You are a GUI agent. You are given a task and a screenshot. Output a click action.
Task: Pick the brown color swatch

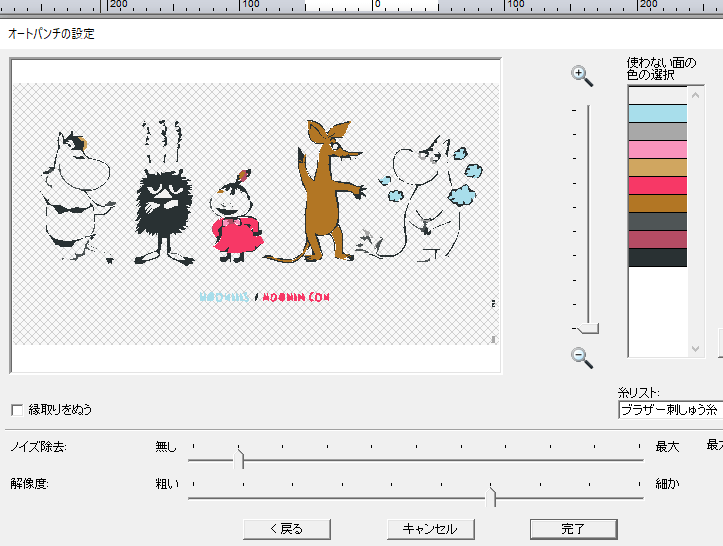pos(657,203)
